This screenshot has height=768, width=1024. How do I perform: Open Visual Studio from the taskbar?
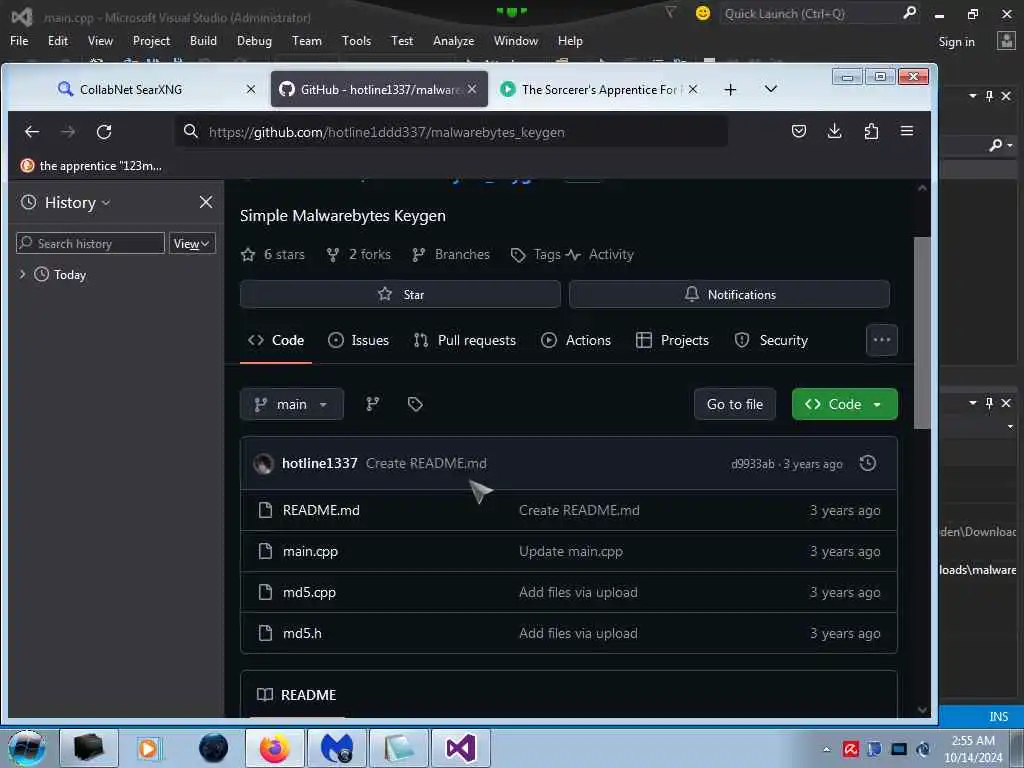pos(460,748)
